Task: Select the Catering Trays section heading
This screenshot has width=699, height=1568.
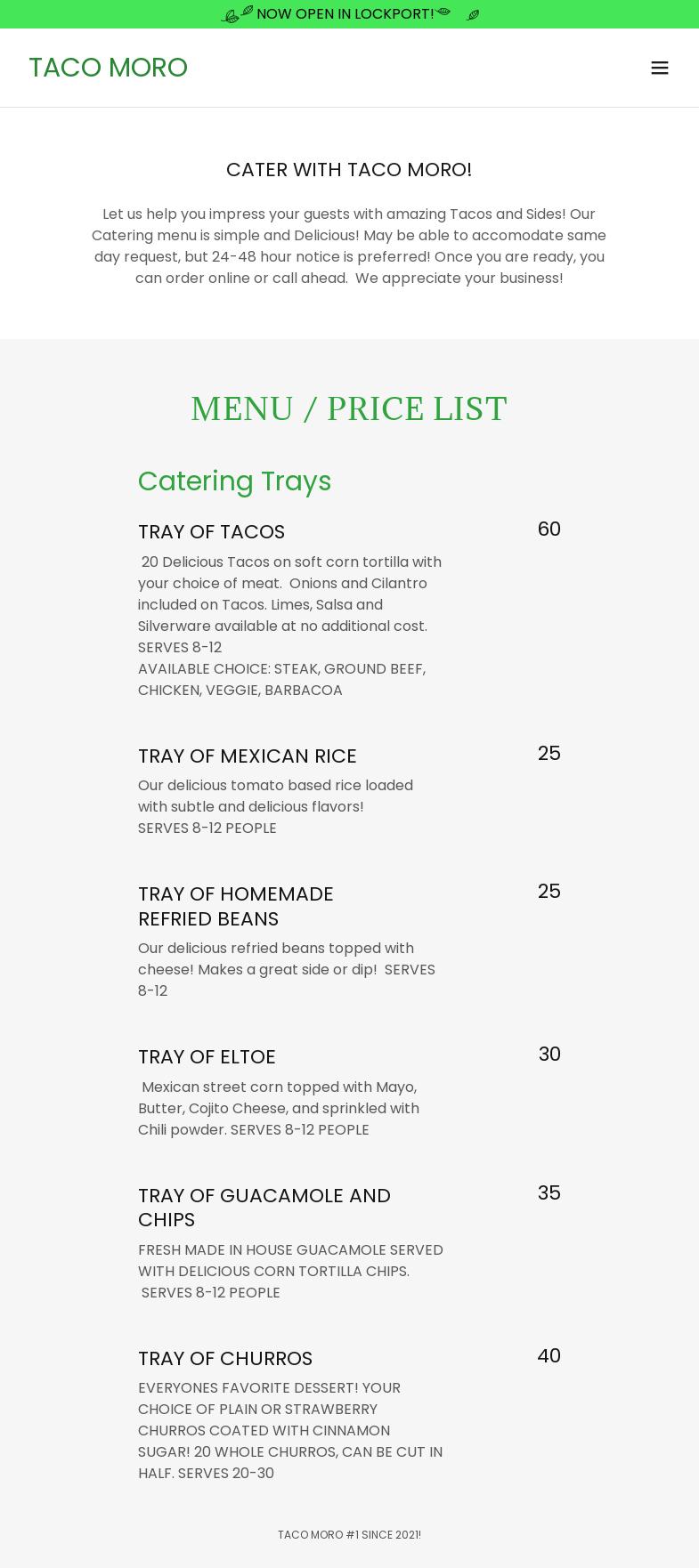Action: pos(234,481)
